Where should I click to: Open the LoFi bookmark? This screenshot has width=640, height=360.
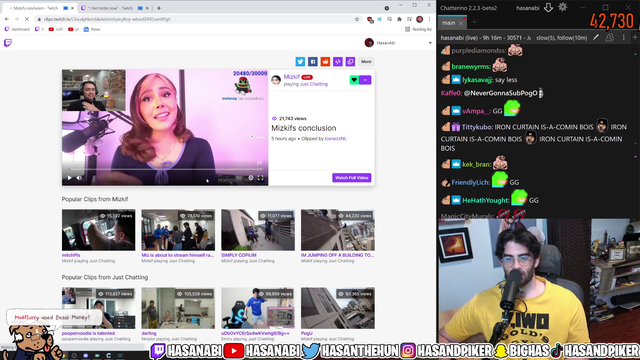point(56,29)
